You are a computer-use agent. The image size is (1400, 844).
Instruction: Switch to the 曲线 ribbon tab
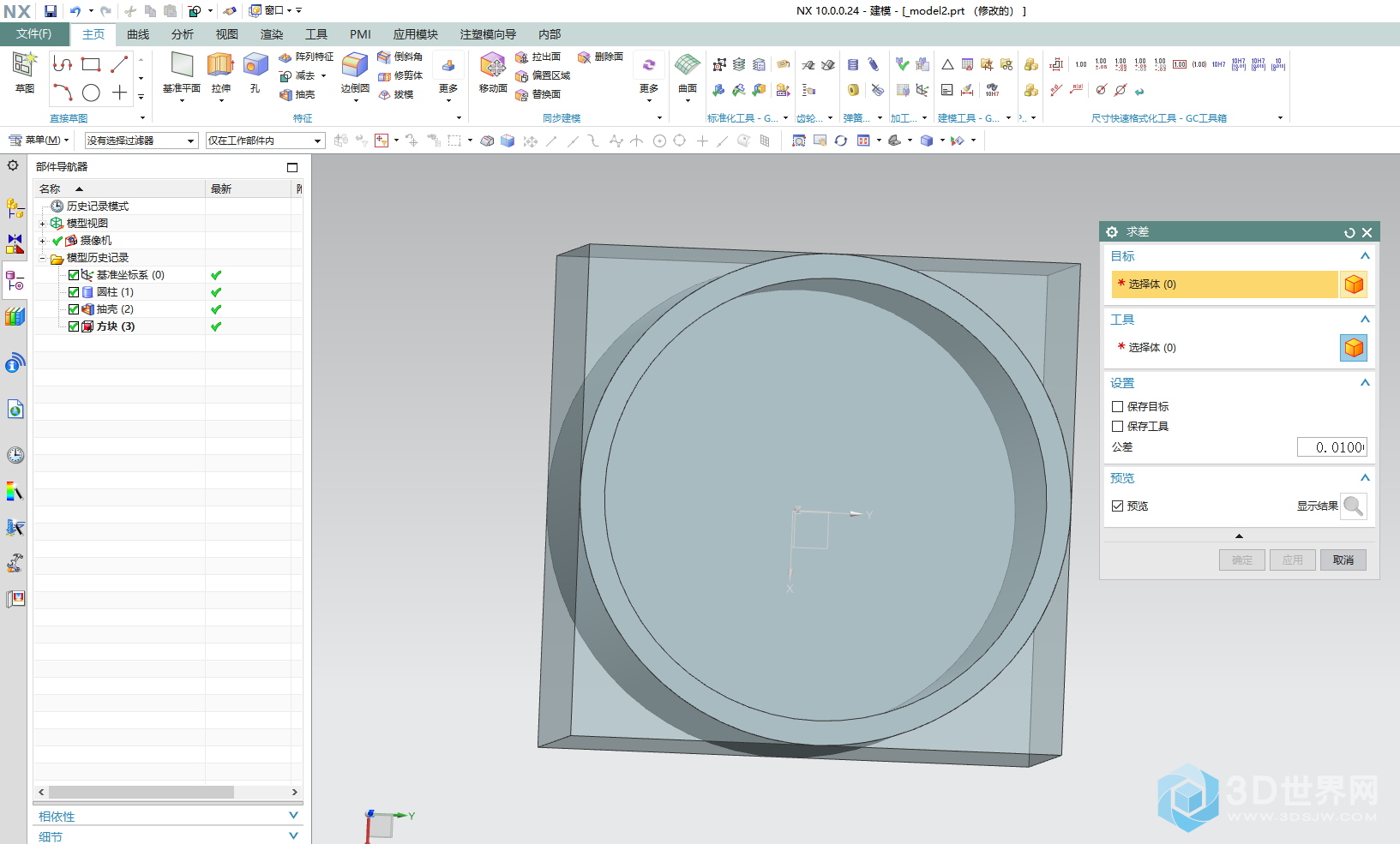[138, 34]
